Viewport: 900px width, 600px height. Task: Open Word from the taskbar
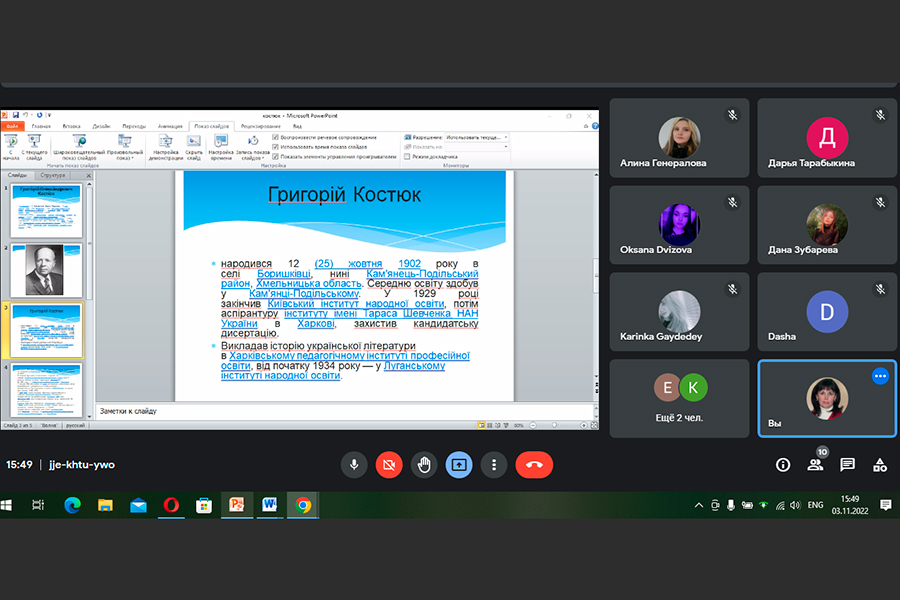pyautogui.click(x=270, y=505)
